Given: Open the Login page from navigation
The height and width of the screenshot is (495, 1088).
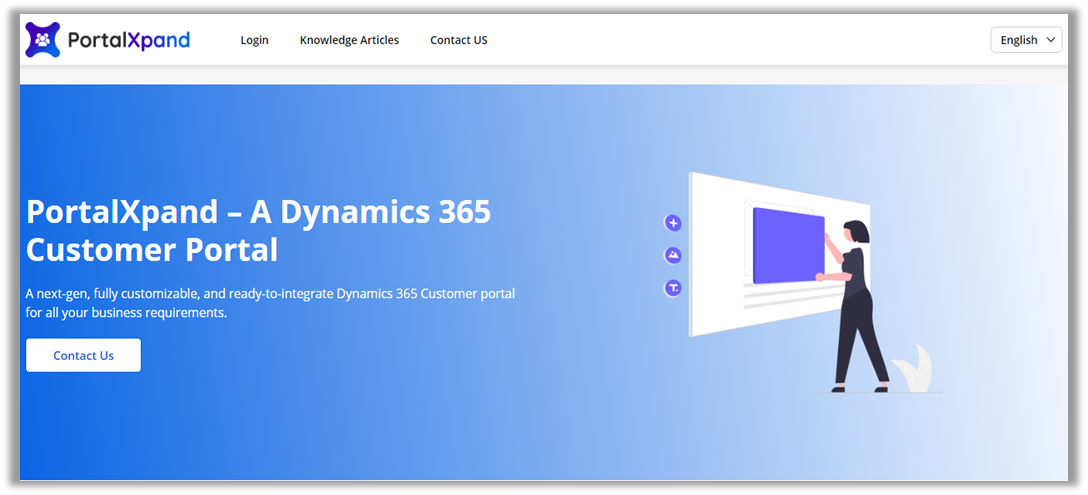Looking at the screenshot, I should coord(254,40).
